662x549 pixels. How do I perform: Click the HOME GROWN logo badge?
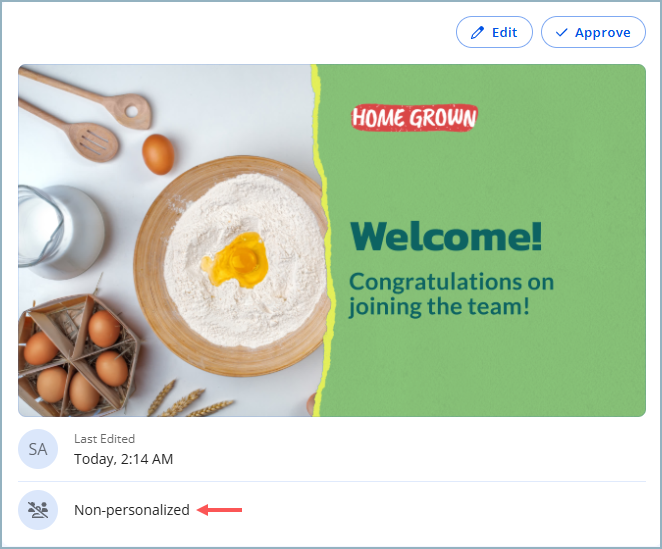pyautogui.click(x=414, y=118)
